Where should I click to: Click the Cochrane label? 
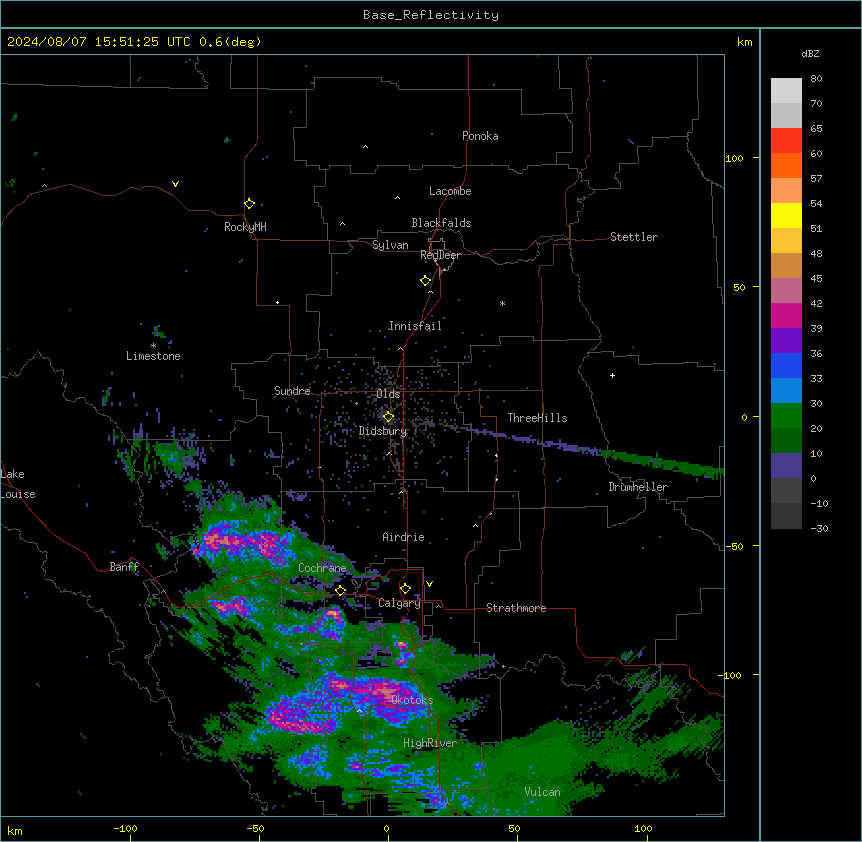coord(323,568)
